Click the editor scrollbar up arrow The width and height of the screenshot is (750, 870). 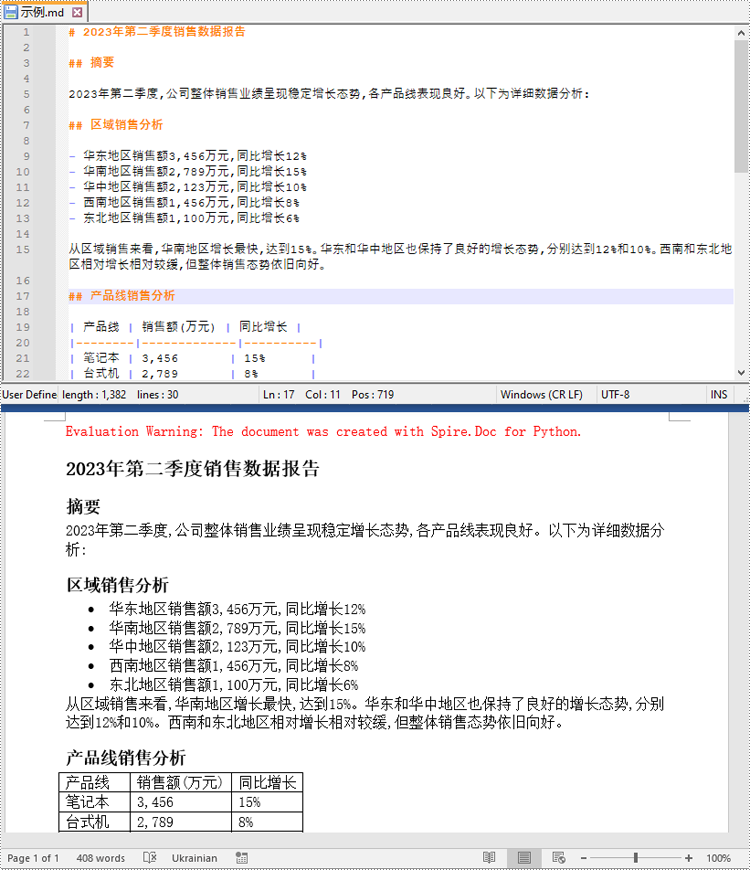tap(741, 33)
